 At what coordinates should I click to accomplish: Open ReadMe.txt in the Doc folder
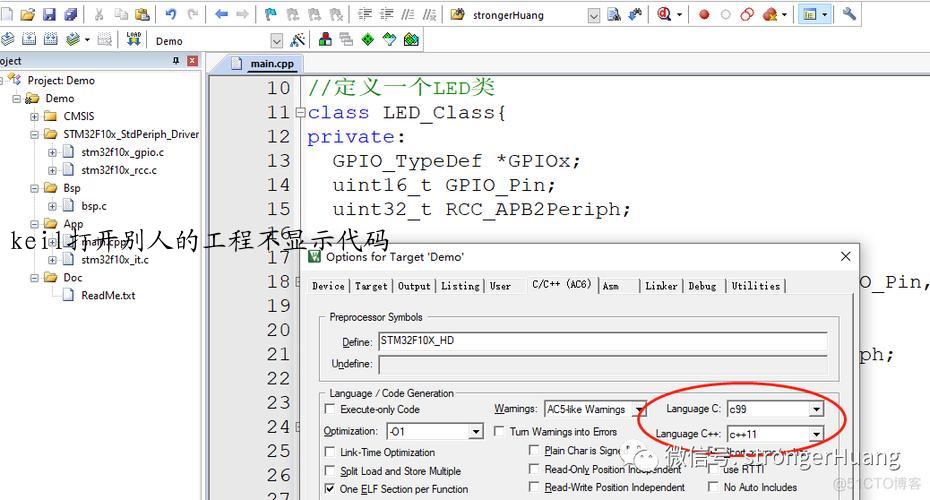click(108, 295)
